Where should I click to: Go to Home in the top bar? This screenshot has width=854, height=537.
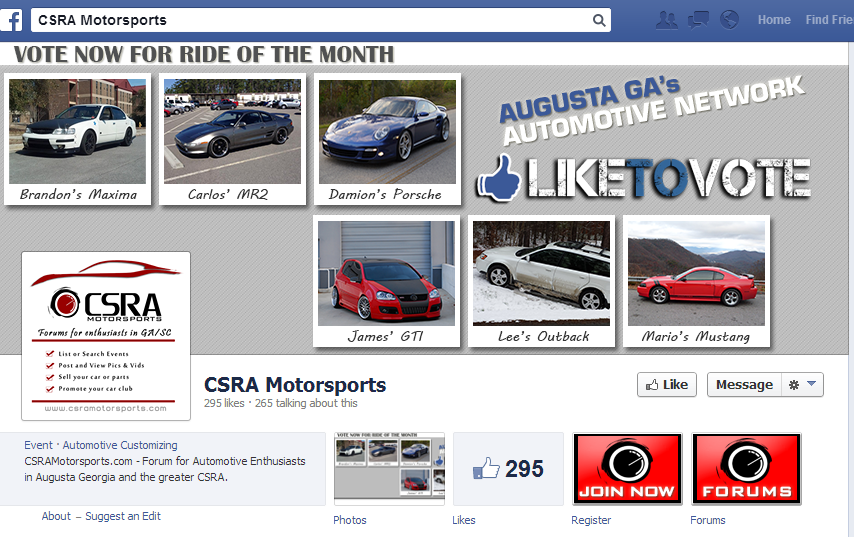tap(774, 20)
